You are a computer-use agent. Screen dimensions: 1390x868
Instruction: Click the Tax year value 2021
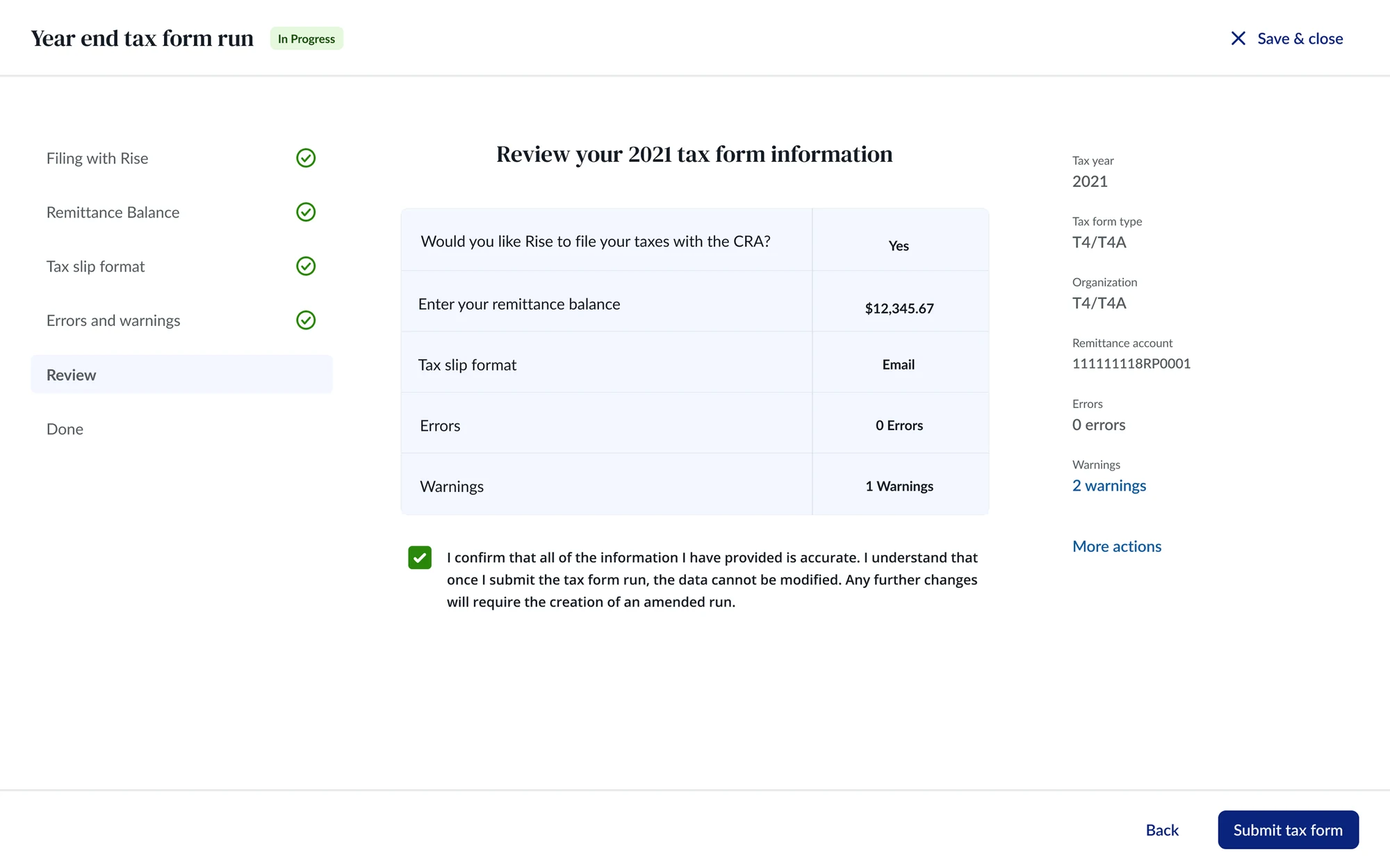[x=1090, y=181]
